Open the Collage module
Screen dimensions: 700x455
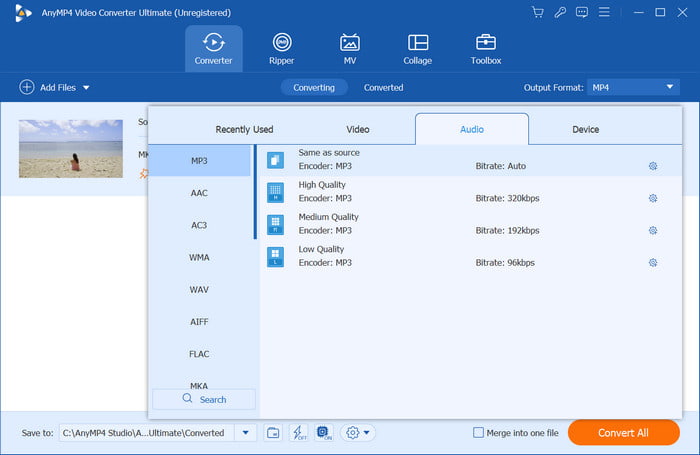pyautogui.click(x=417, y=49)
